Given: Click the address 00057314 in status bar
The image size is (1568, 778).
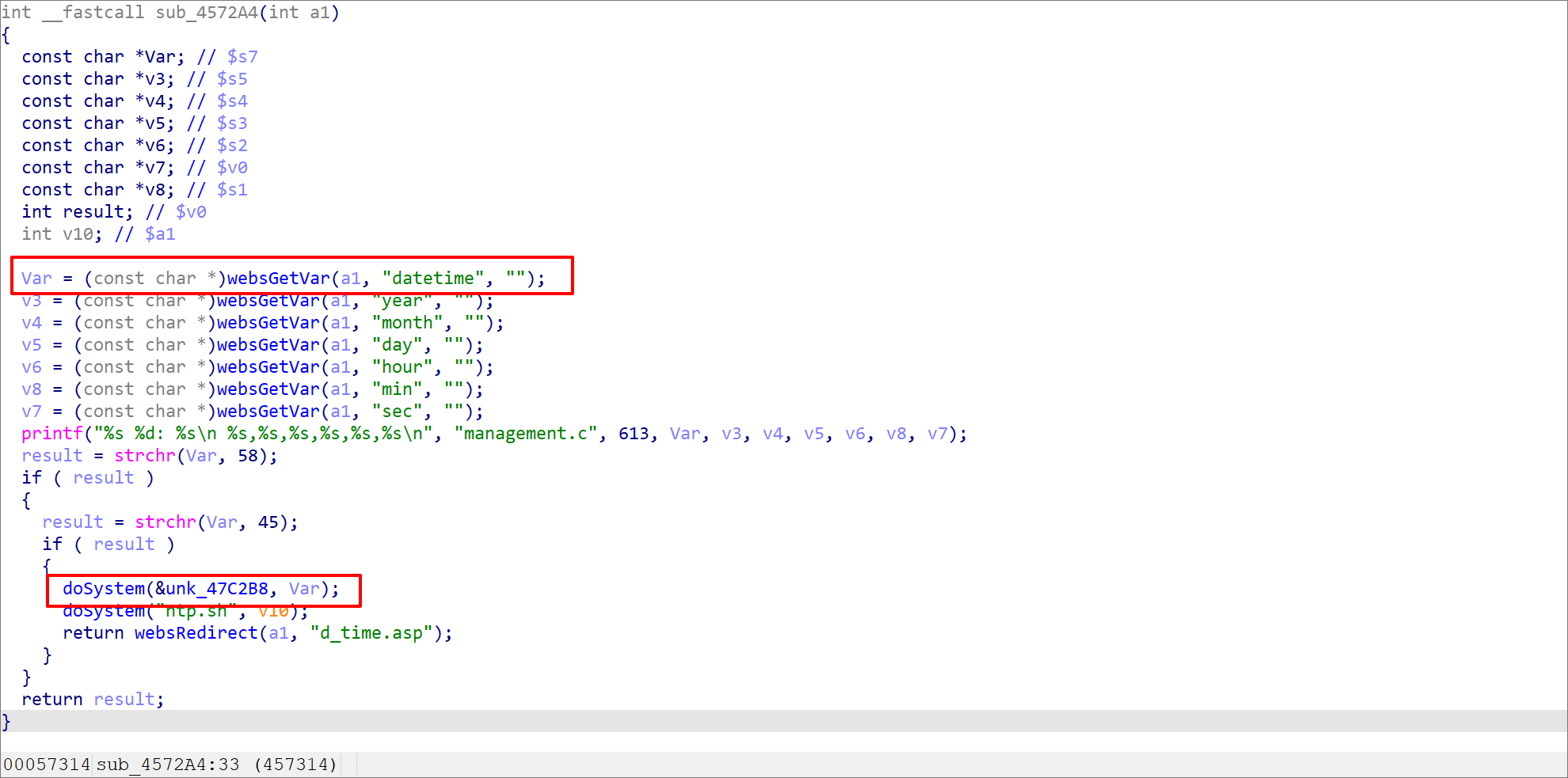Looking at the screenshot, I should (x=47, y=765).
